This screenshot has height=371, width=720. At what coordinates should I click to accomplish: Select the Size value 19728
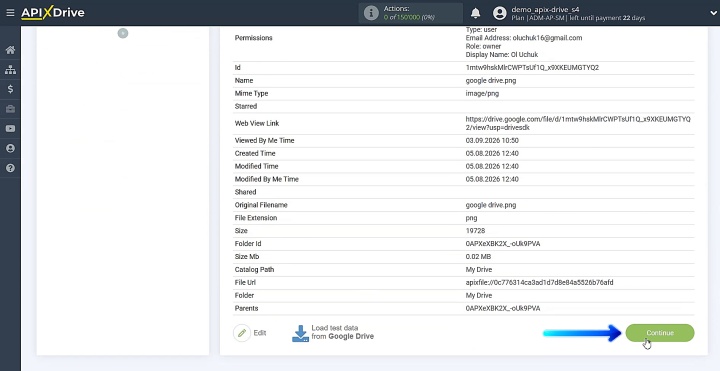point(475,231)
